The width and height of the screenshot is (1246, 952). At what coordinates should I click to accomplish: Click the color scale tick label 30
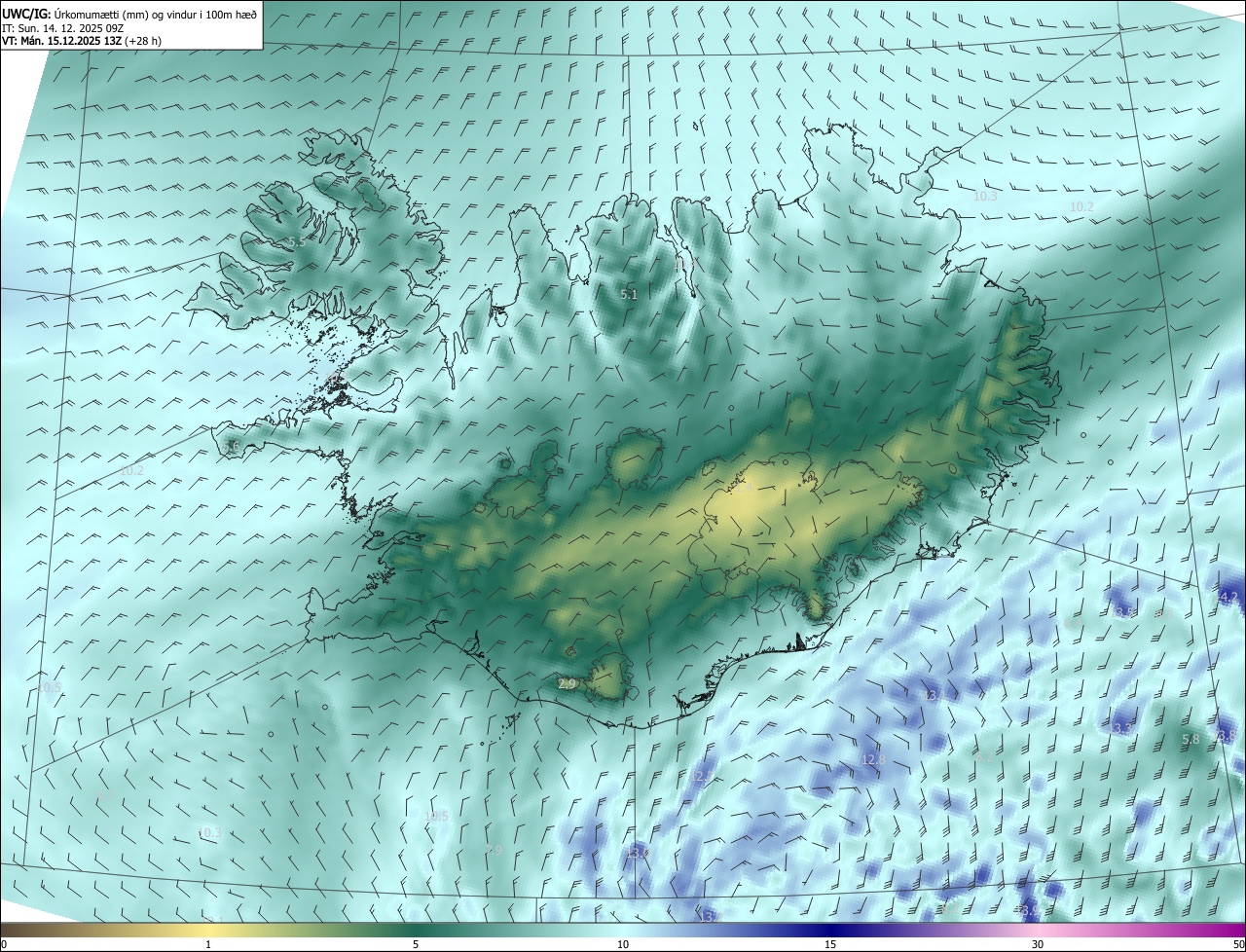[1038, 945]
